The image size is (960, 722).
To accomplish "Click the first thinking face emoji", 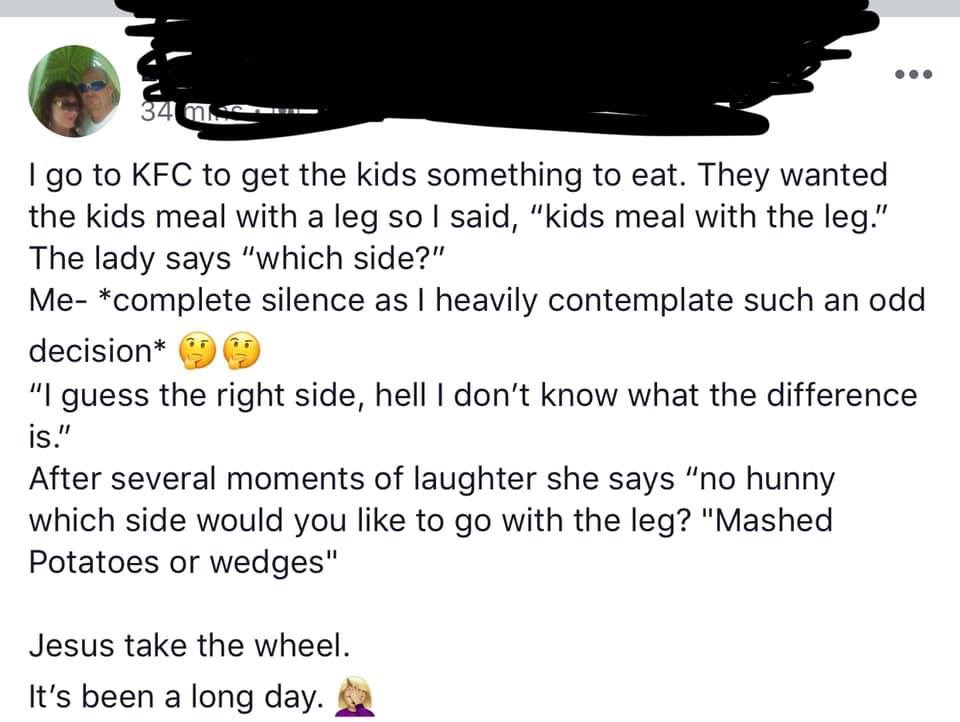I will coord(195,350).
